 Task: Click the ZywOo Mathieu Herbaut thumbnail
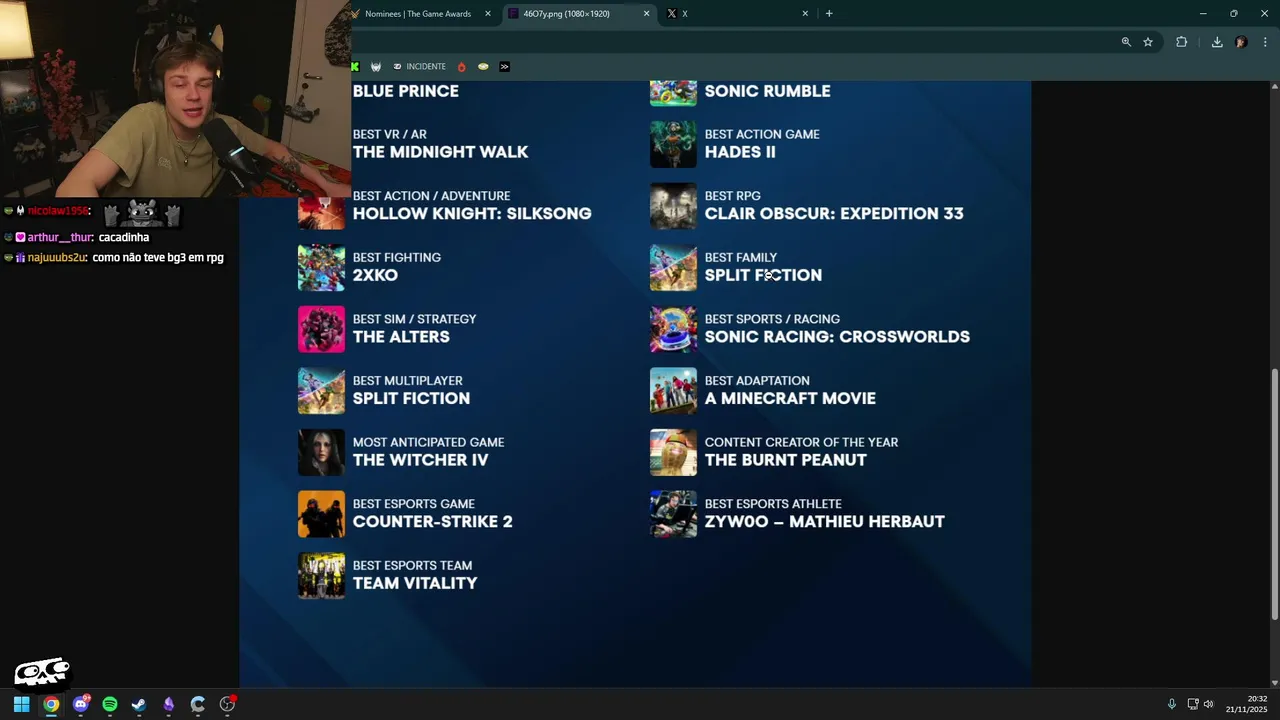click(673, 514)
